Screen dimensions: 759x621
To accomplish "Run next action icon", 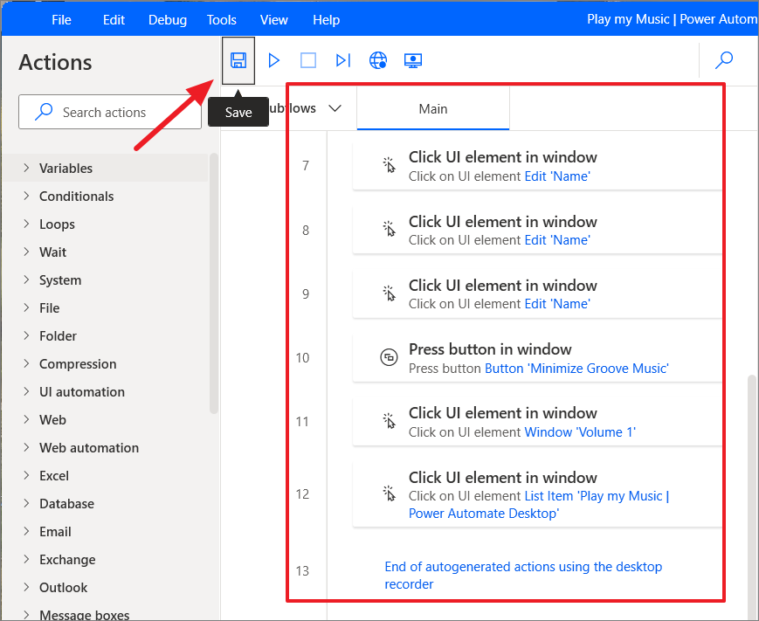I will tap(343, 61).
